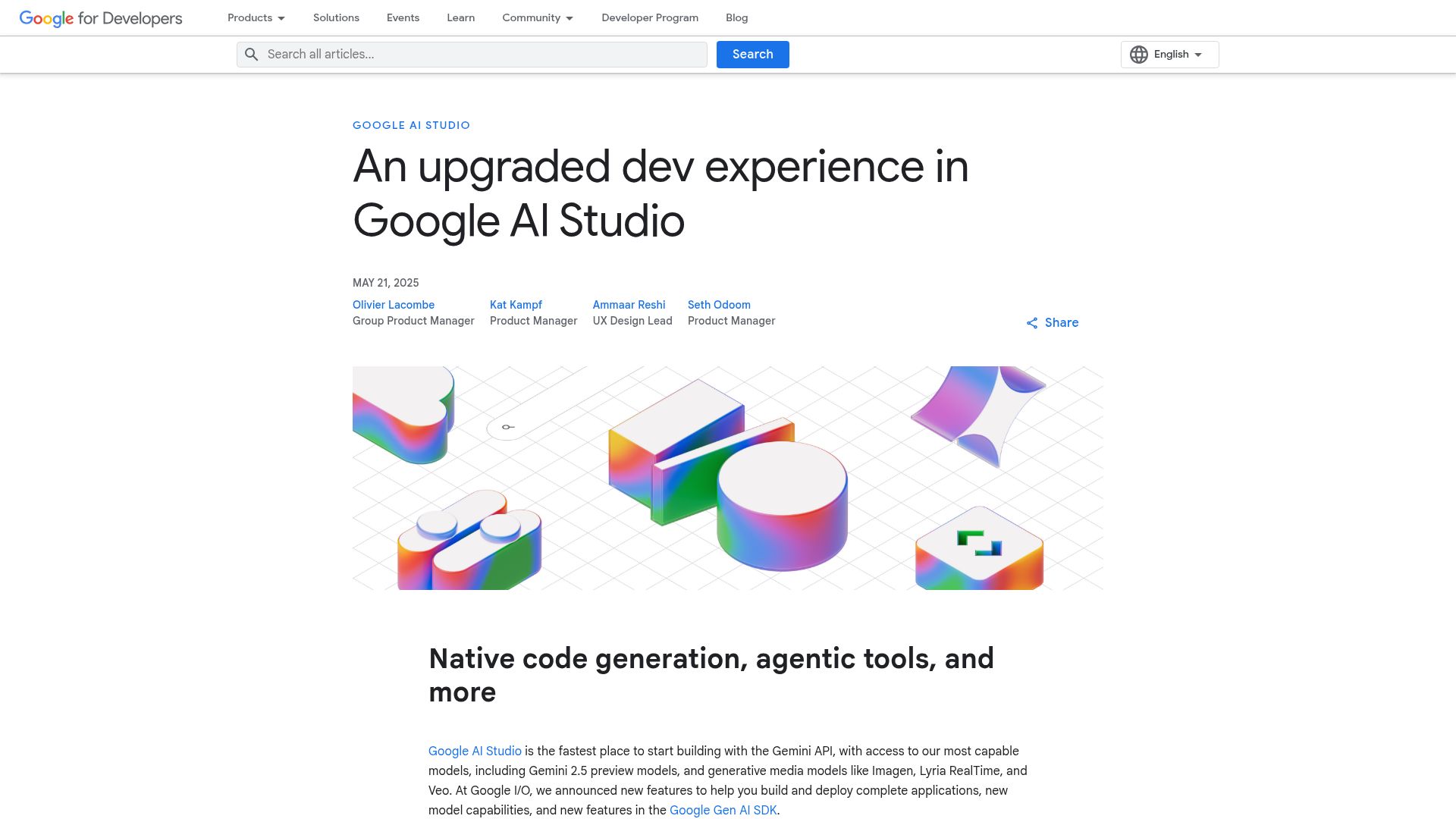Image resolution: width=1456 pixels, height=819 pixels.
Task: Click the Share link text
Action: click(1061, 323)
